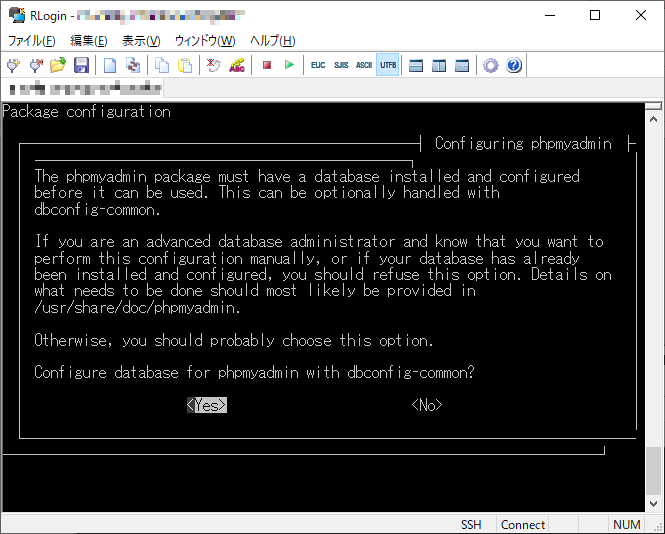Click the ASCII encoding button
This screenshot has height=534, width=665.
(x=364, y=65)
